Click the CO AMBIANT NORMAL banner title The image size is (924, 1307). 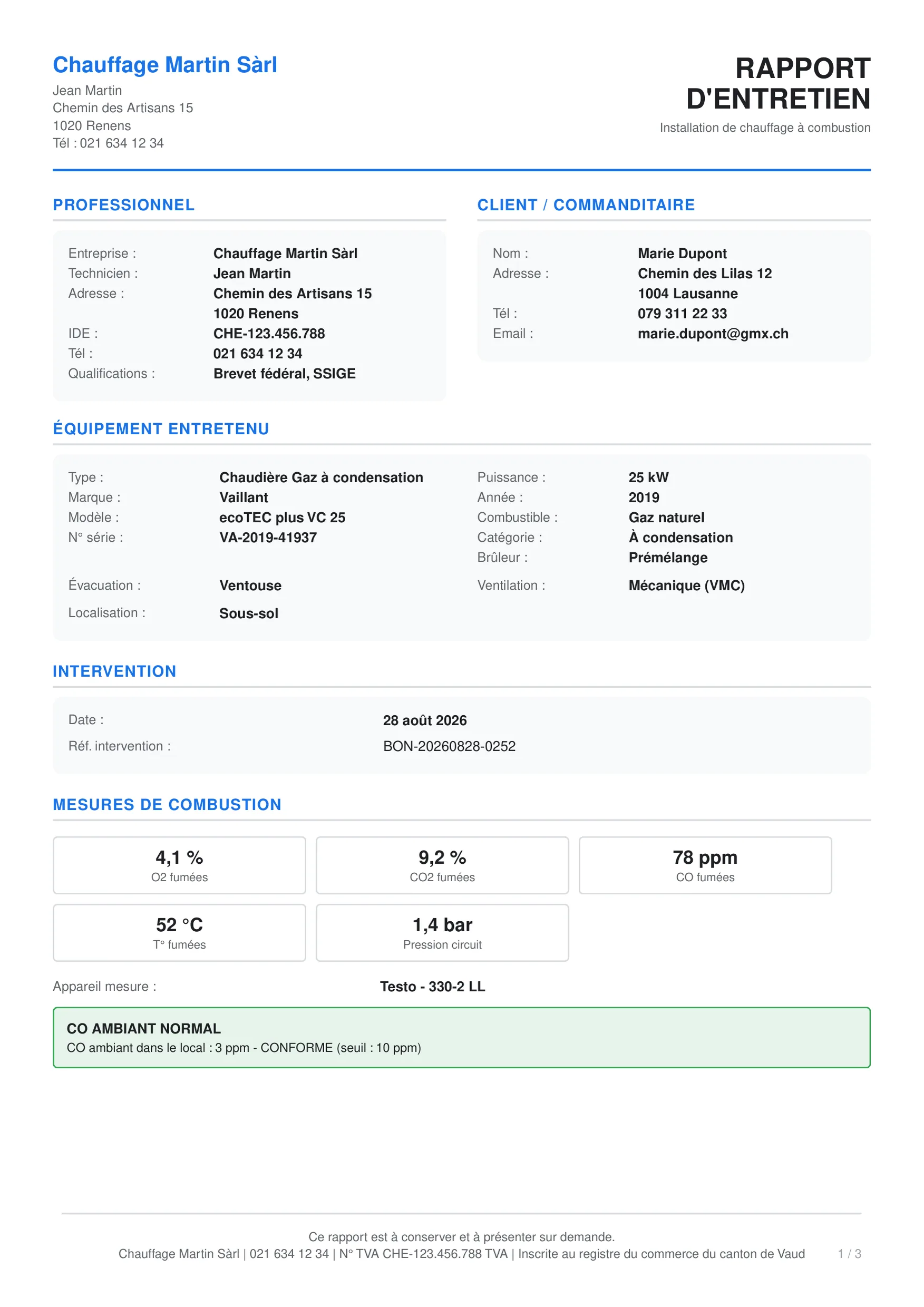tap(143, 1029)
